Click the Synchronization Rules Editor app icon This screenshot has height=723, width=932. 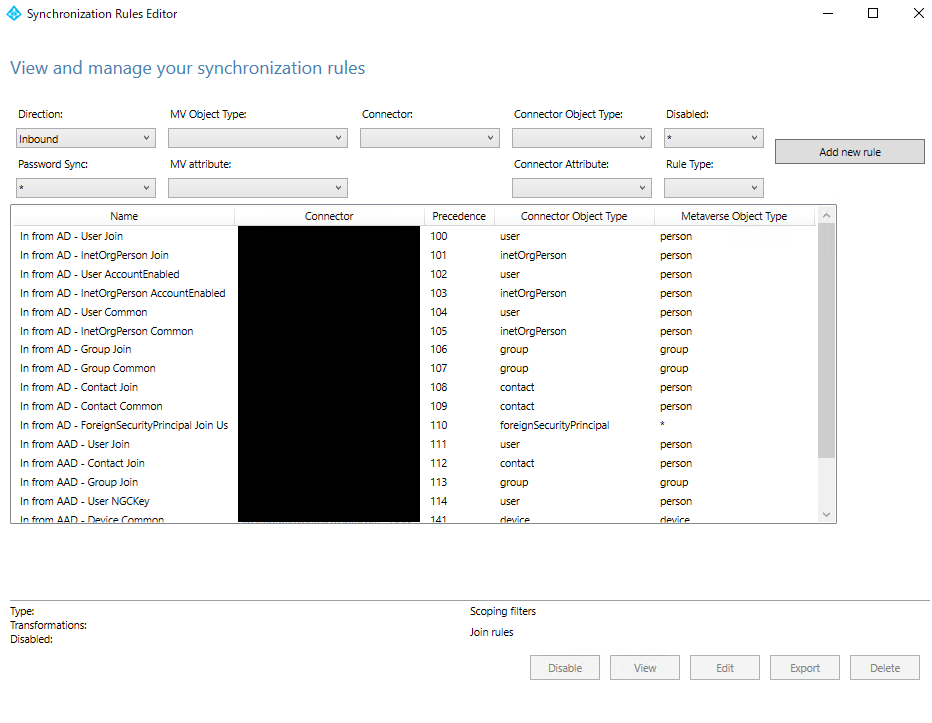(14, 14)
